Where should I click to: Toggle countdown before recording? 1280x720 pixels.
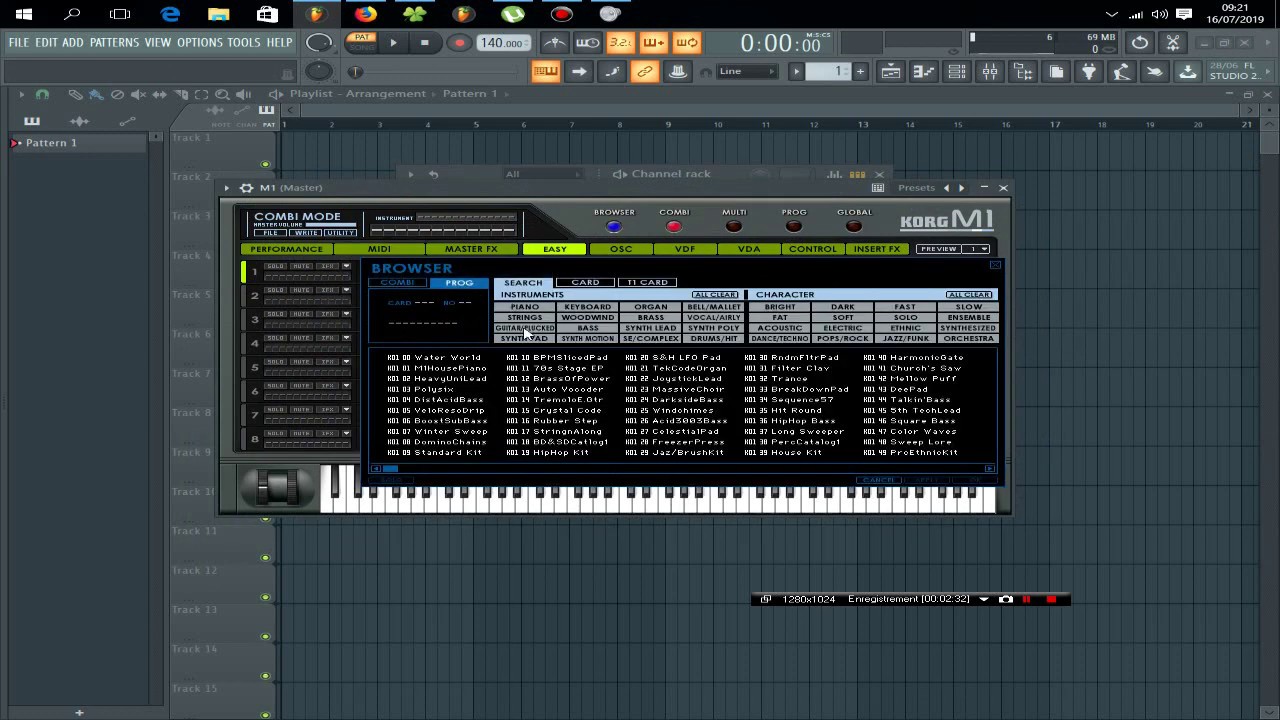tap(621, 43)
